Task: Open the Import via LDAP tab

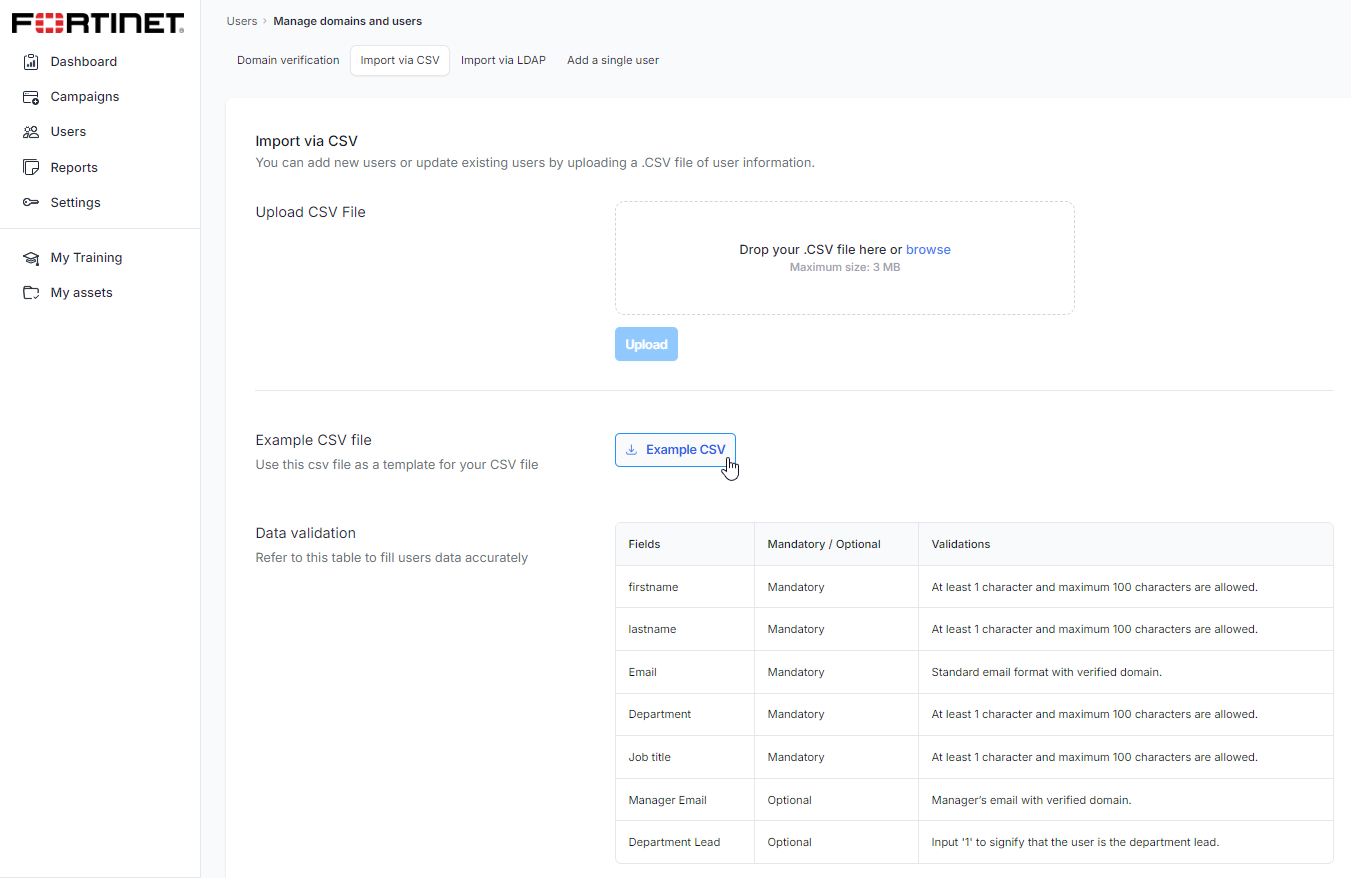Action: pyautogui.click(x=503, y=60)
